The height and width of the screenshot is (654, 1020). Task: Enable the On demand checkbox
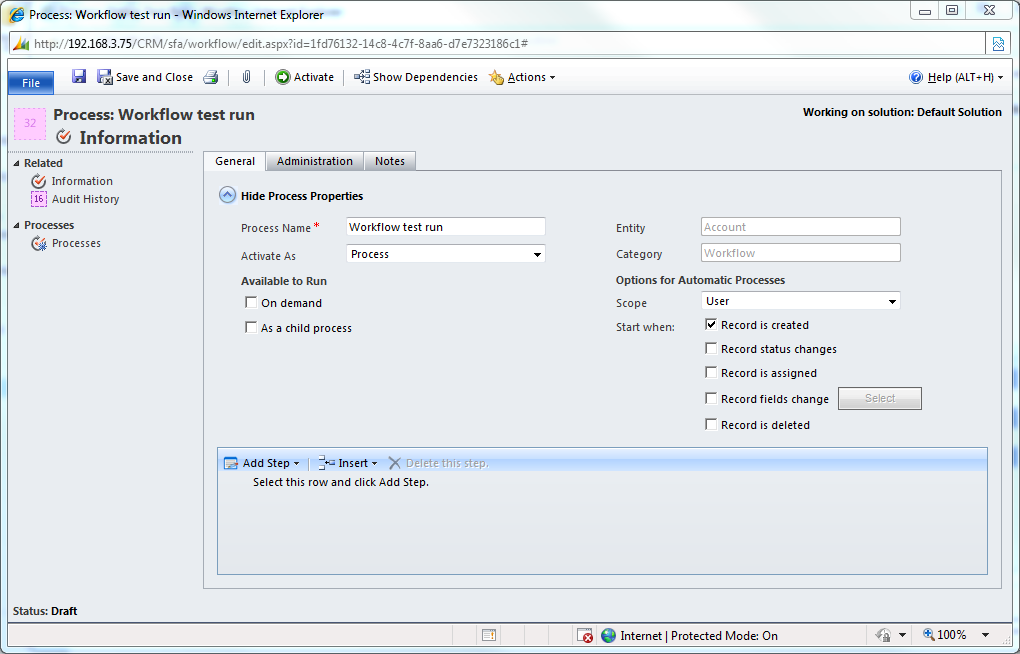[x=251, y=302]
